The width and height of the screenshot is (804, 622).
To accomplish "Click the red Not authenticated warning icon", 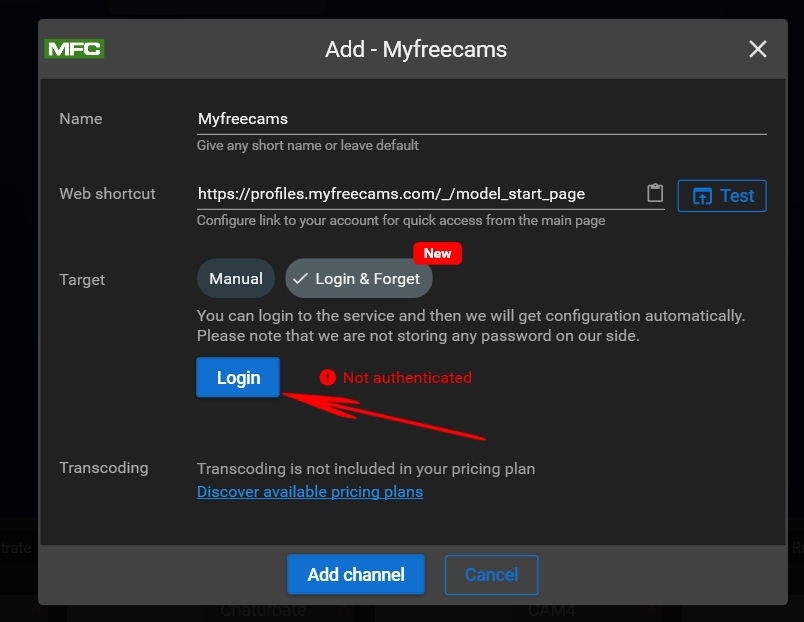I will click(x=328, y=377).
